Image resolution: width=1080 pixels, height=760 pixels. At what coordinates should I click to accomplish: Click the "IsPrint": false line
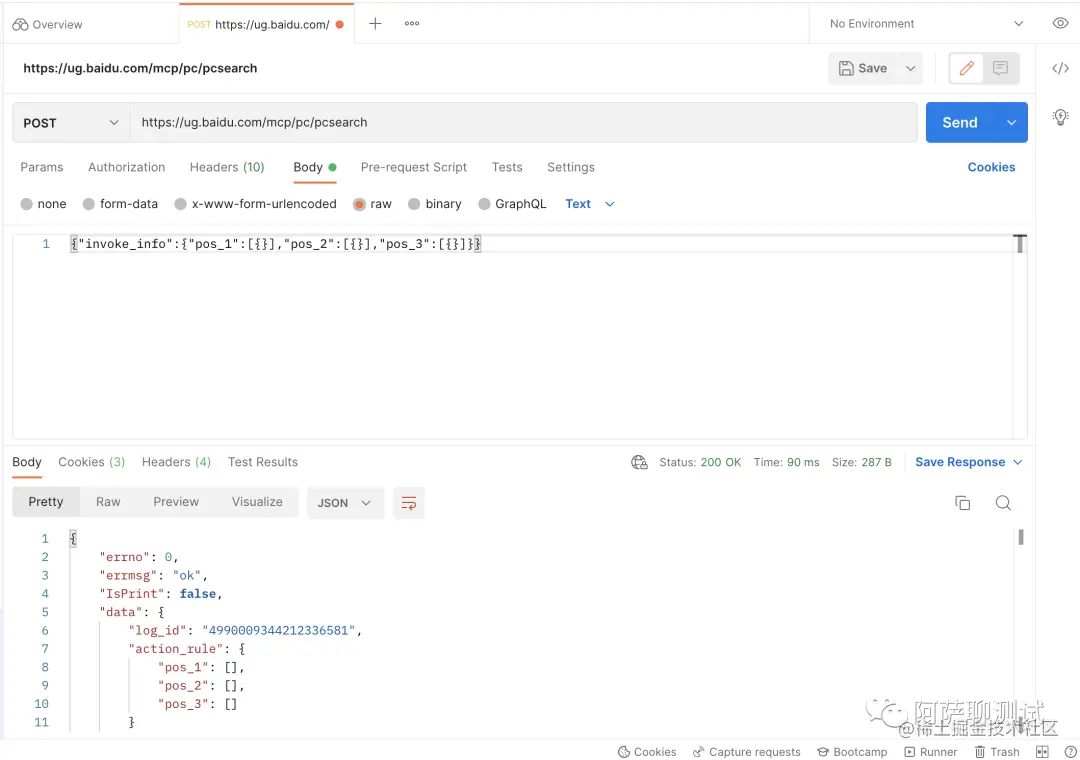(x=161, y=594)
